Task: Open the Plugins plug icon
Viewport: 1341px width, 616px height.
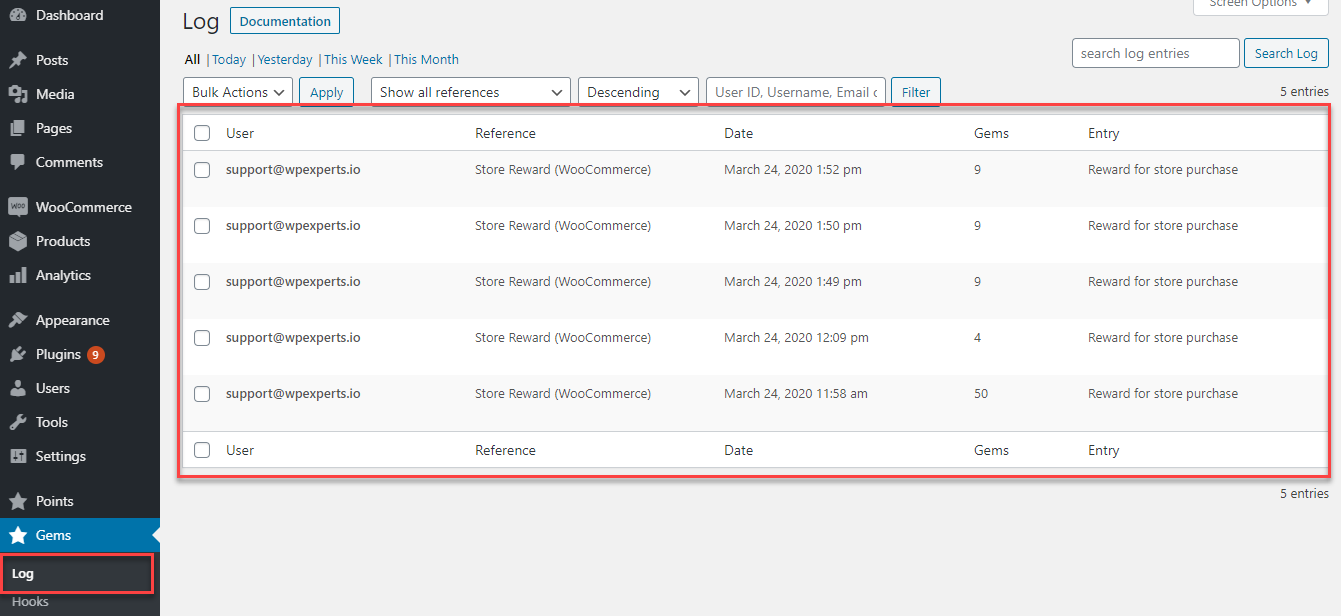Action: pos(18,354)
